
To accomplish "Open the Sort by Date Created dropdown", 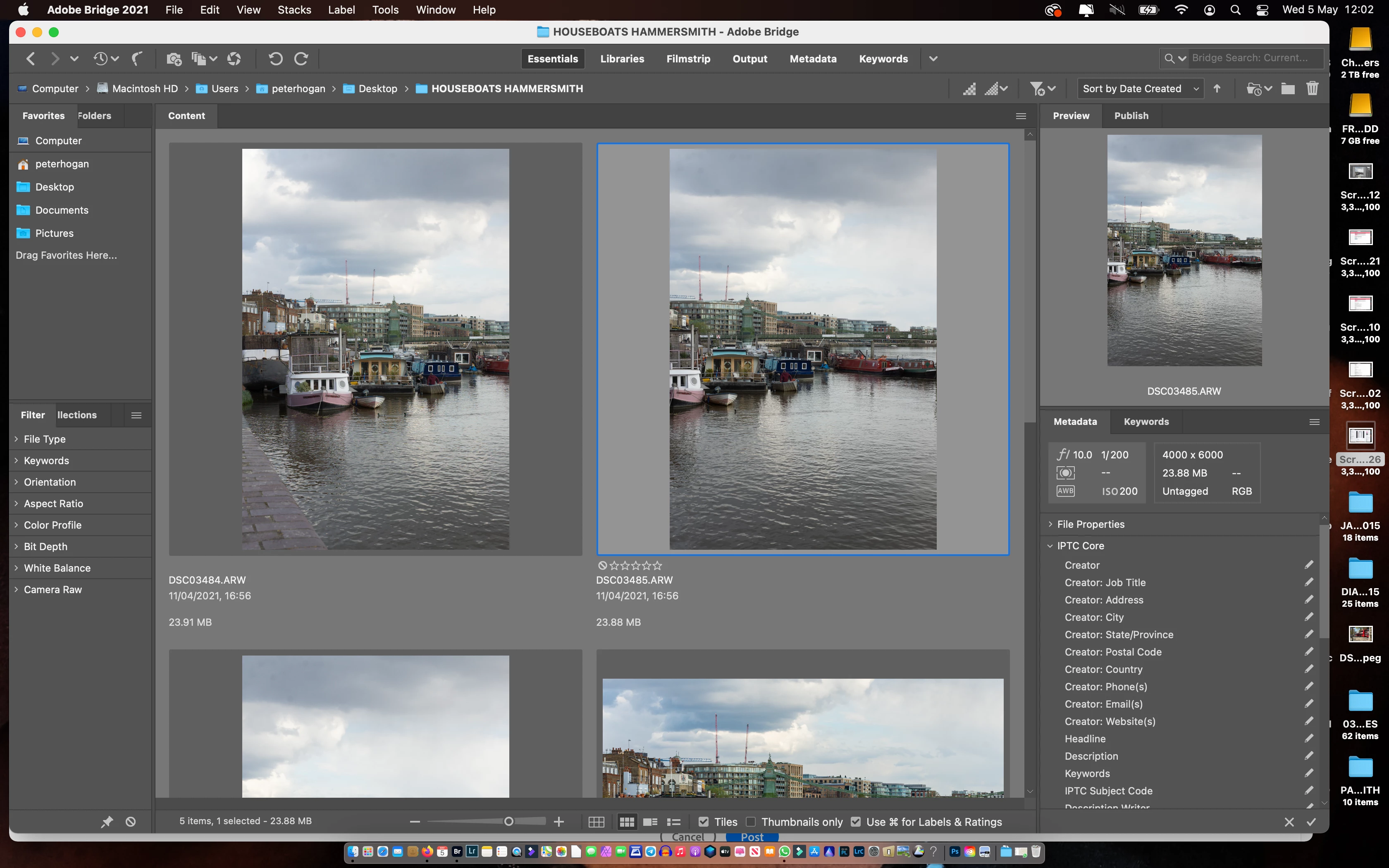I will point(1139,88).
